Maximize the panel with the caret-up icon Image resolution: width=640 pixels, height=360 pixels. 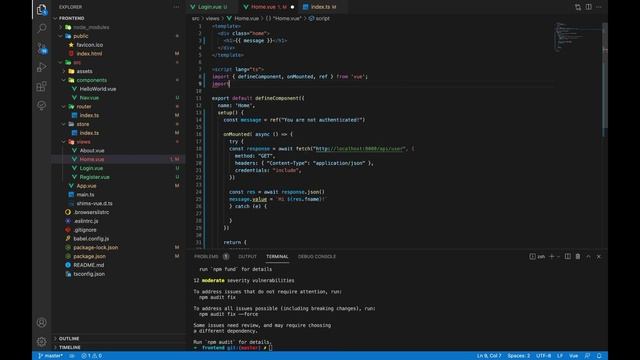(x=589, y=256)
